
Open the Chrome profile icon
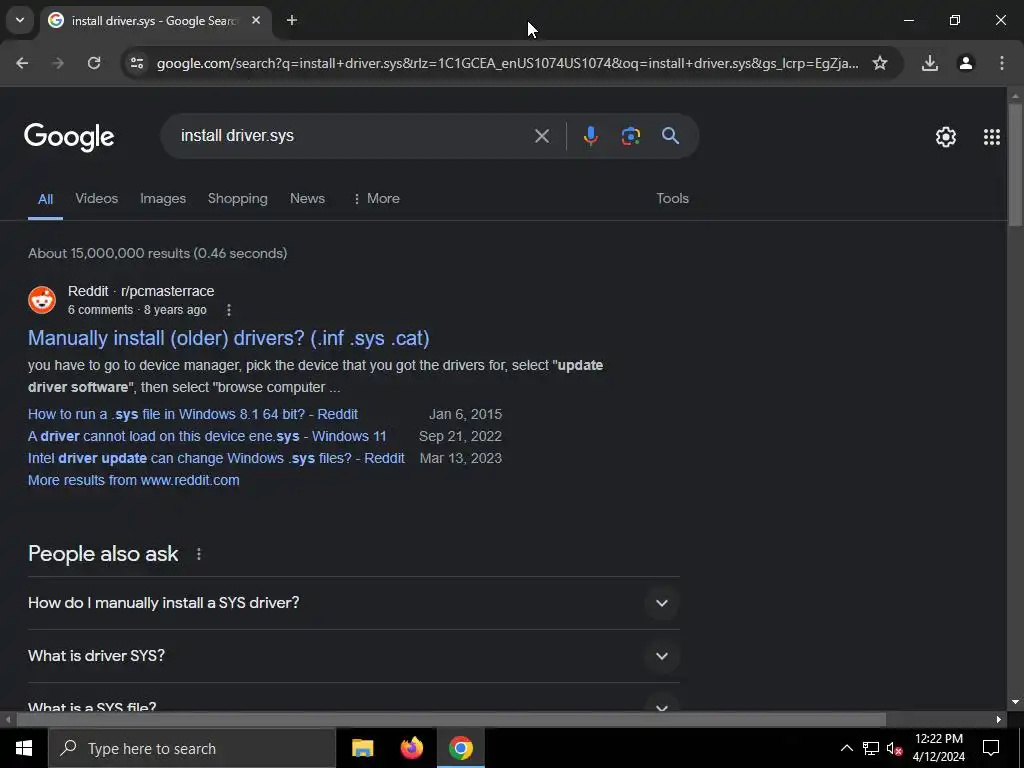(x=965, y=63)
